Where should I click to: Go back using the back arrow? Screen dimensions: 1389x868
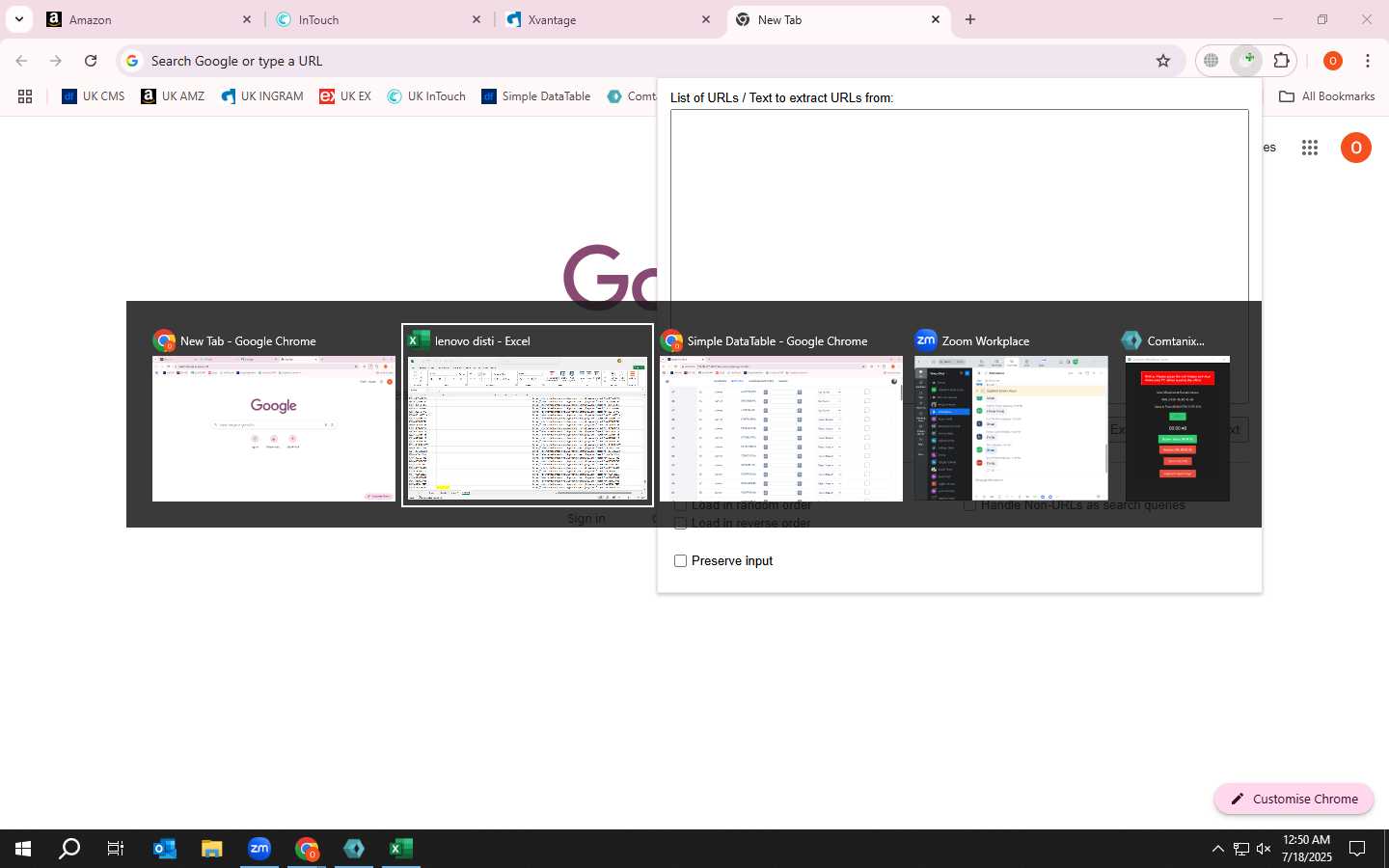point(21,61)
